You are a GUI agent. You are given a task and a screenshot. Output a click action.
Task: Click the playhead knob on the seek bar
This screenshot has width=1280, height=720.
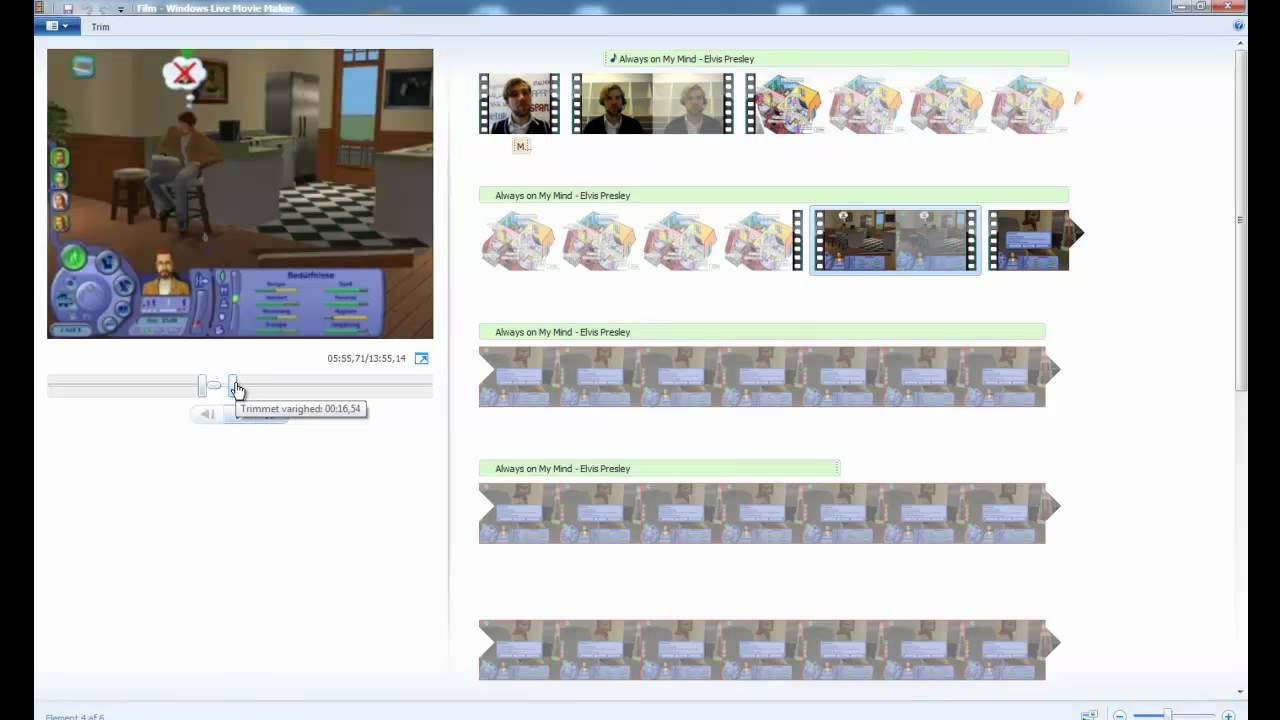tap(214, 385)
